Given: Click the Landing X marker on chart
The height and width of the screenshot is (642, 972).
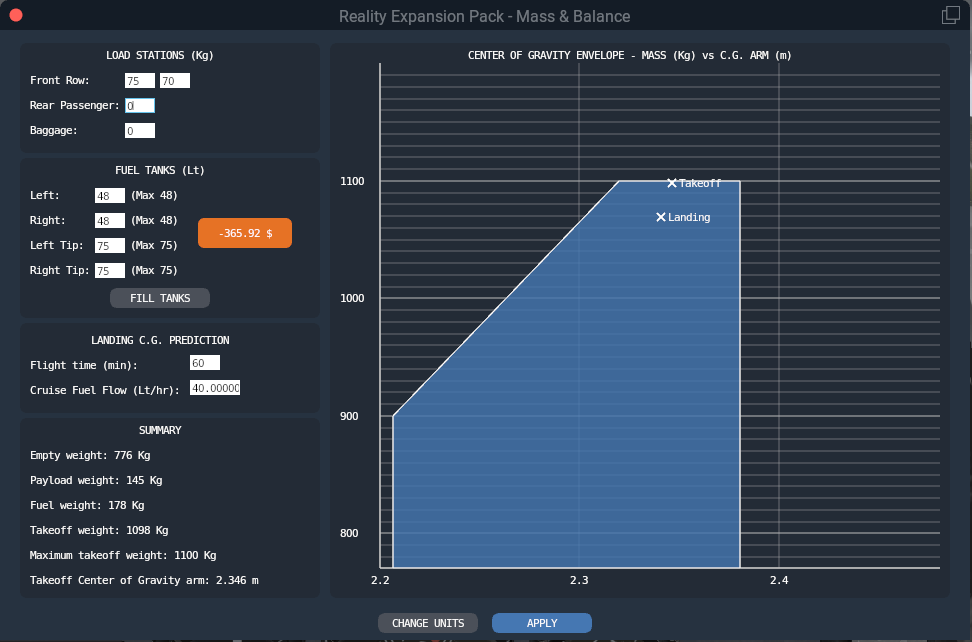Looking at the screenshot, I should coord(661,217).
